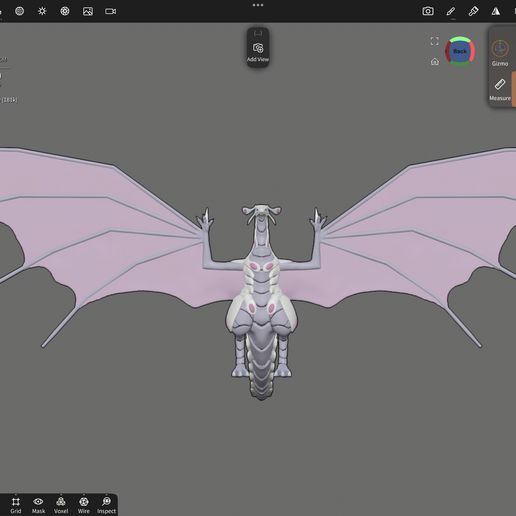Click the Inspect button
Screen dimensions: 516x516
click(106, 505)
